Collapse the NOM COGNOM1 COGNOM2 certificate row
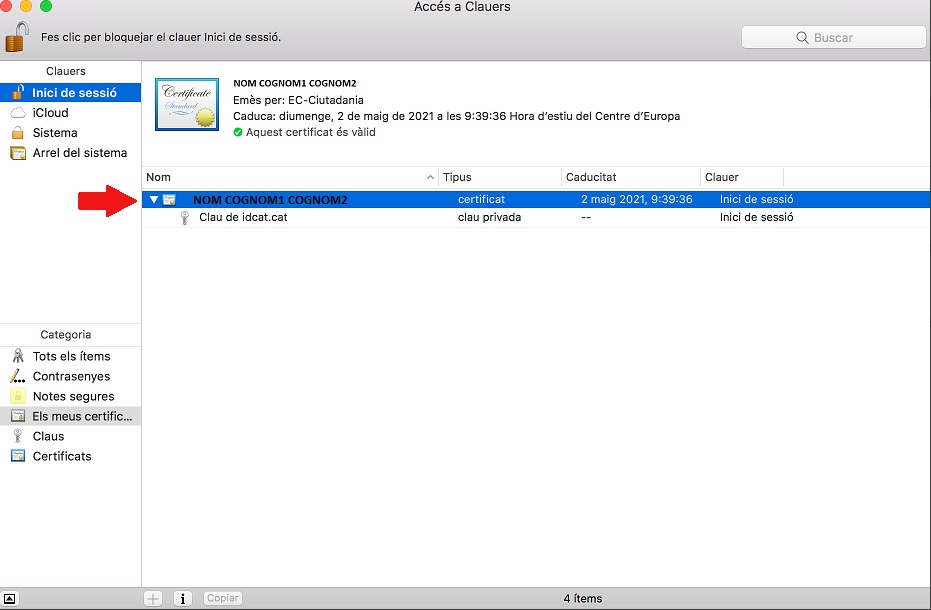The width and height of the screenshot is (931, 610). tap(153, 200)
